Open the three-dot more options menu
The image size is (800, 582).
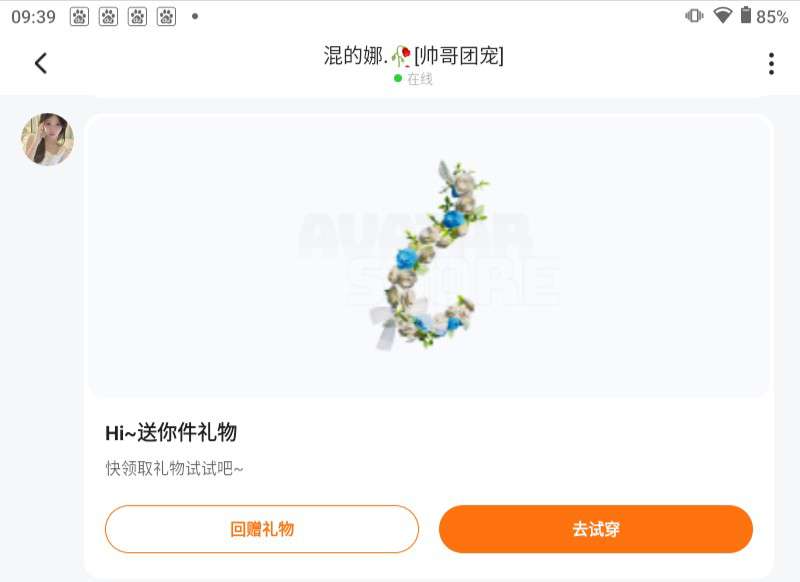tap(771, 63)
